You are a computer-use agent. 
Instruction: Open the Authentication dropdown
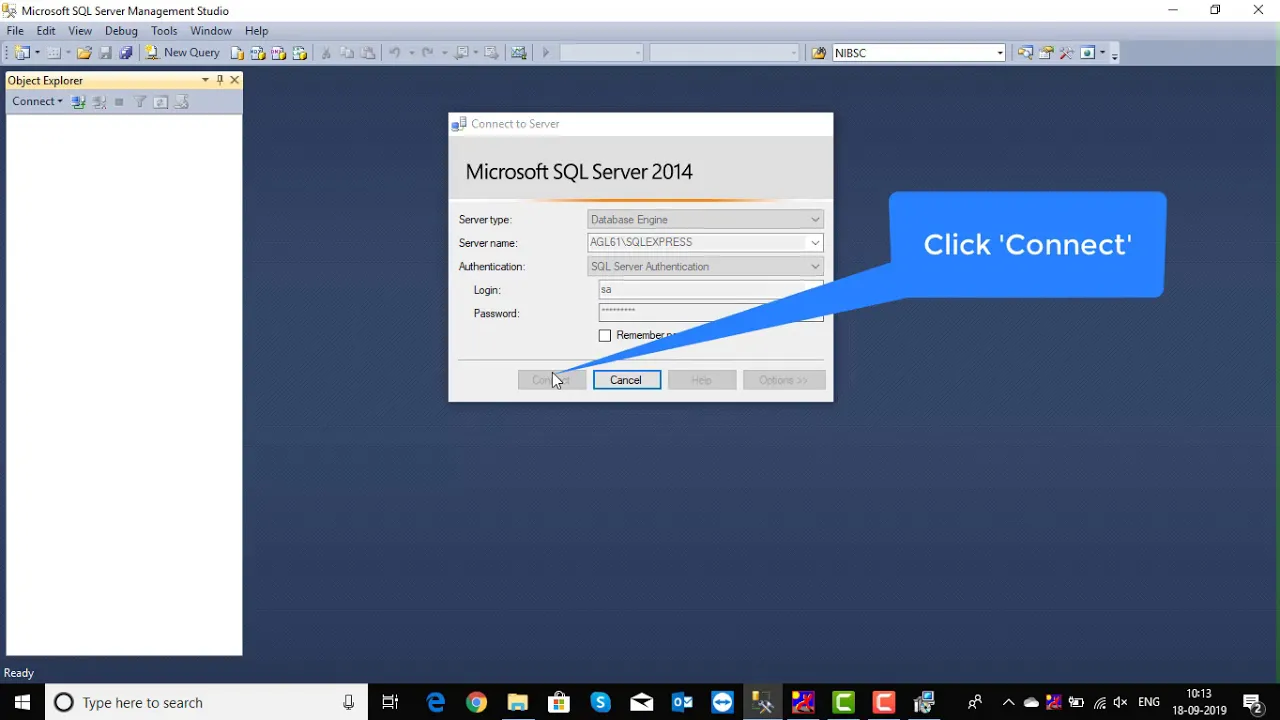point(815,267)
